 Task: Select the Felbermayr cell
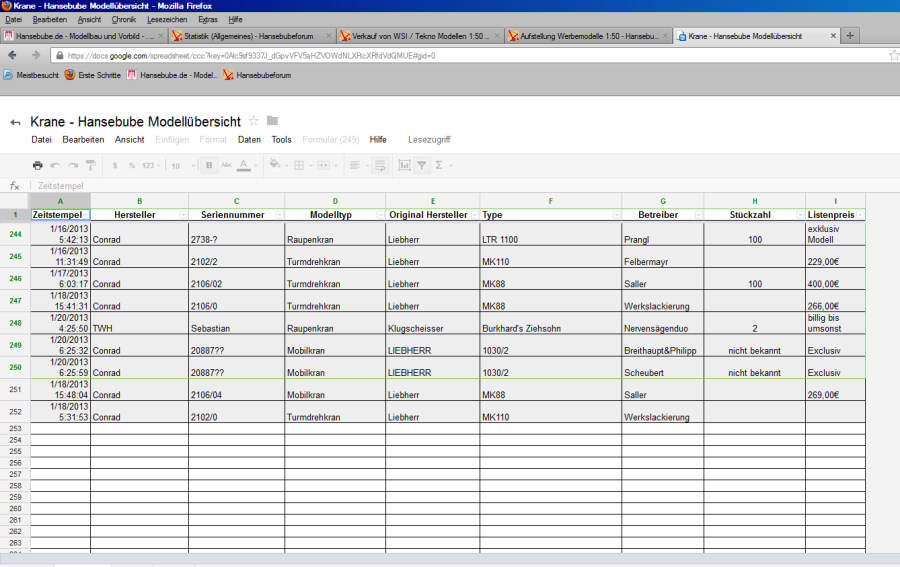tap(662, 257)
